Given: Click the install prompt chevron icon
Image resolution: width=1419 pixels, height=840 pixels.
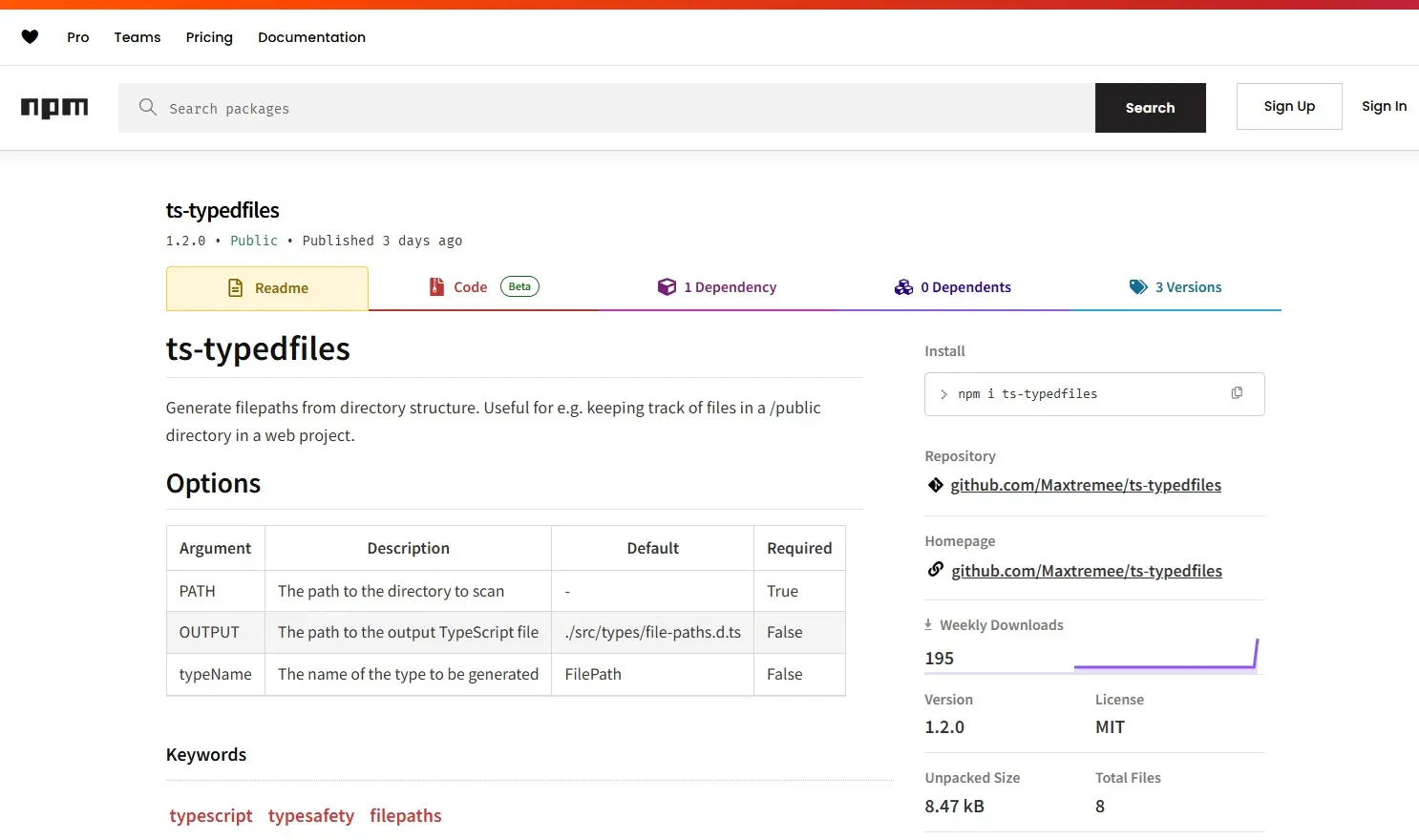Looking at the screenshot, I should tap(943, 394).
